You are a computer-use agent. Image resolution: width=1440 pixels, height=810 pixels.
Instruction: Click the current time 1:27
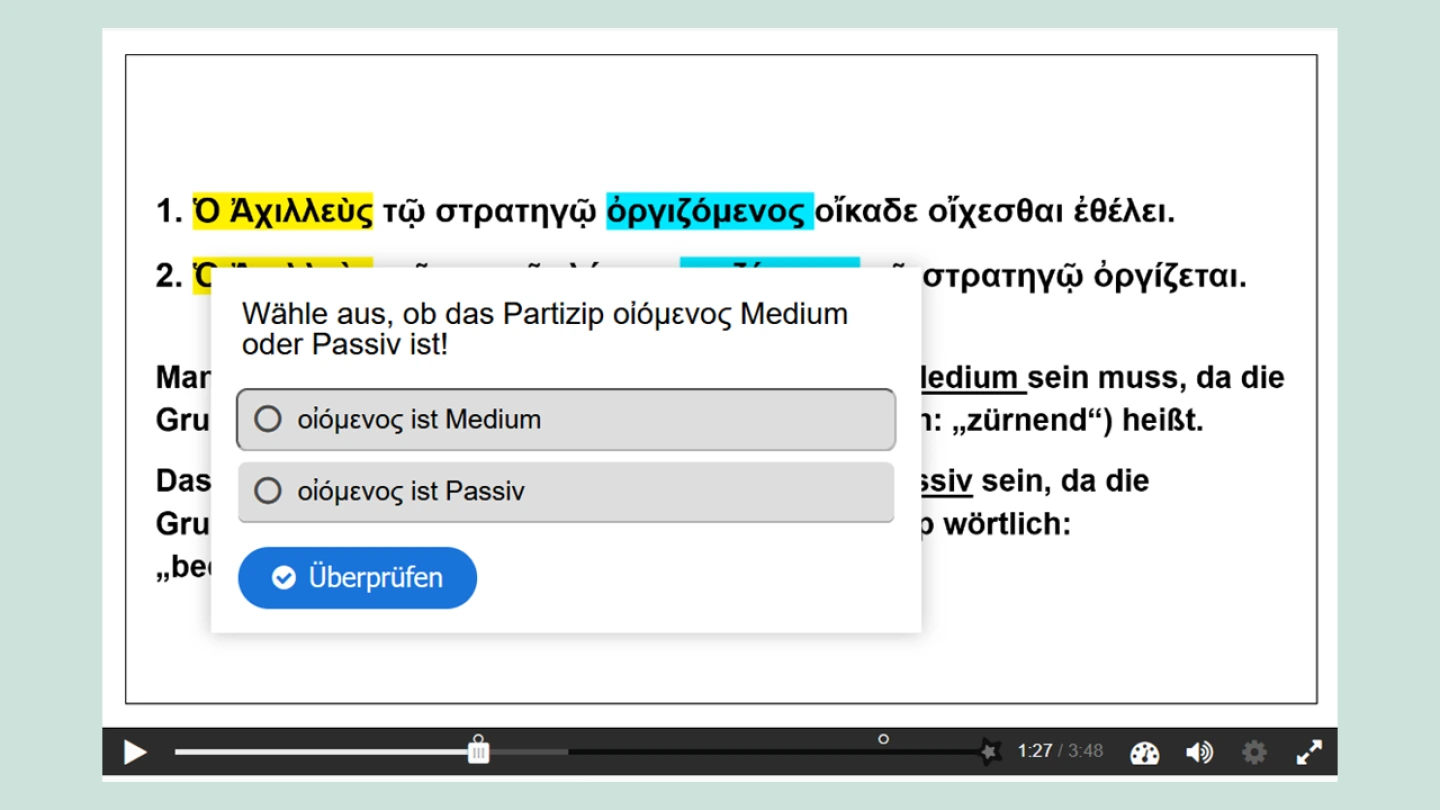coord(1034,751)
